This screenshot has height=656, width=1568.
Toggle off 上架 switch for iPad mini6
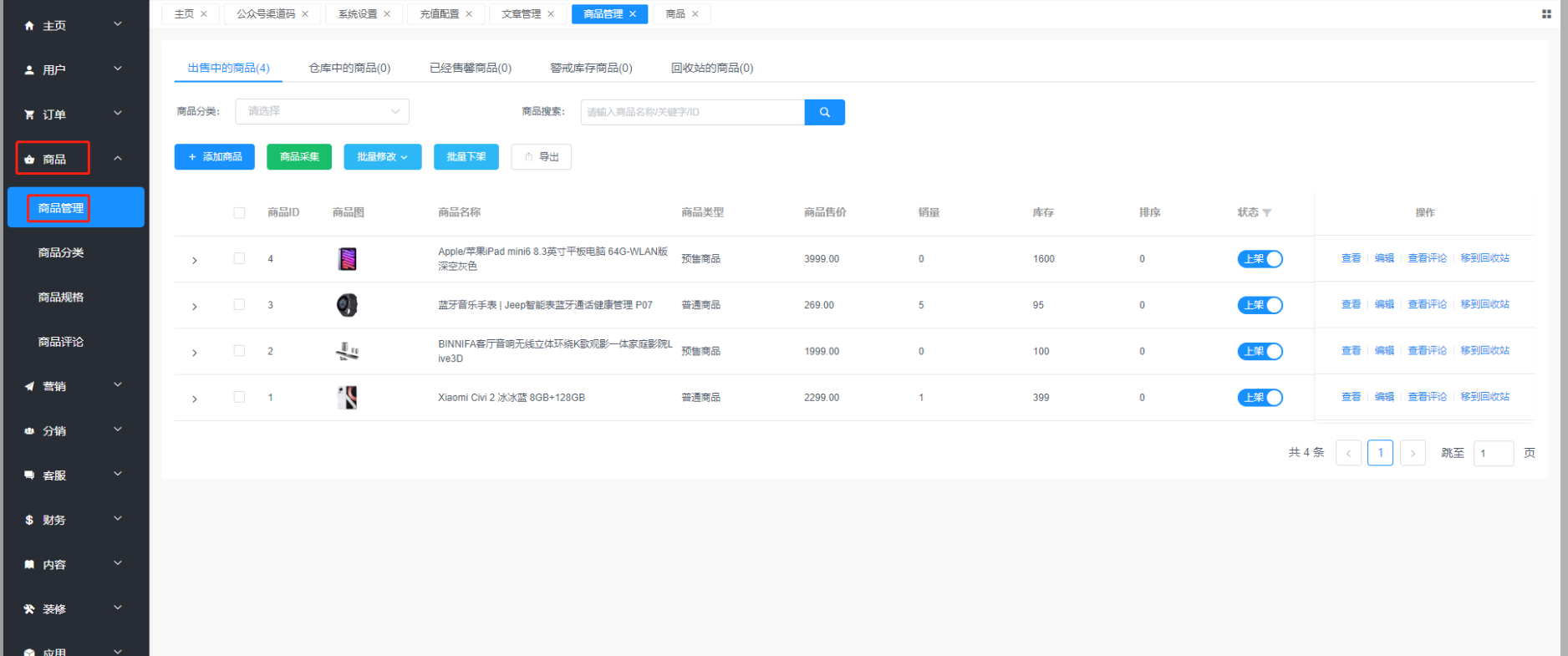(x=1260, y=259)
